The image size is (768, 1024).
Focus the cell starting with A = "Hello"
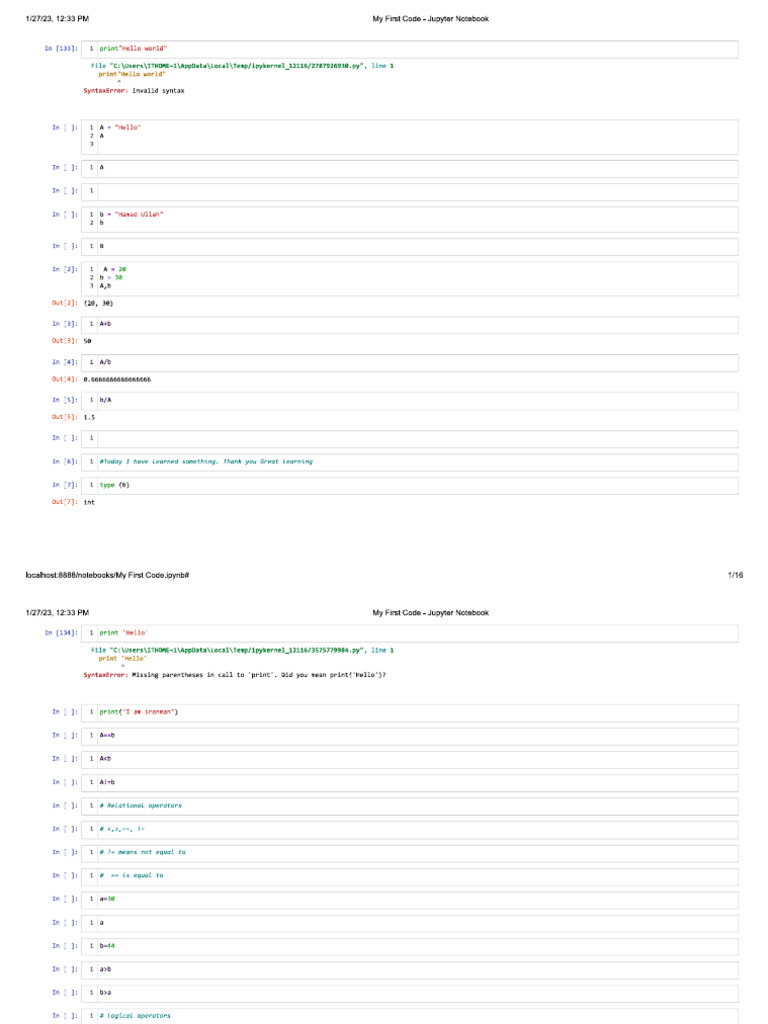click(x=409, y=136)
